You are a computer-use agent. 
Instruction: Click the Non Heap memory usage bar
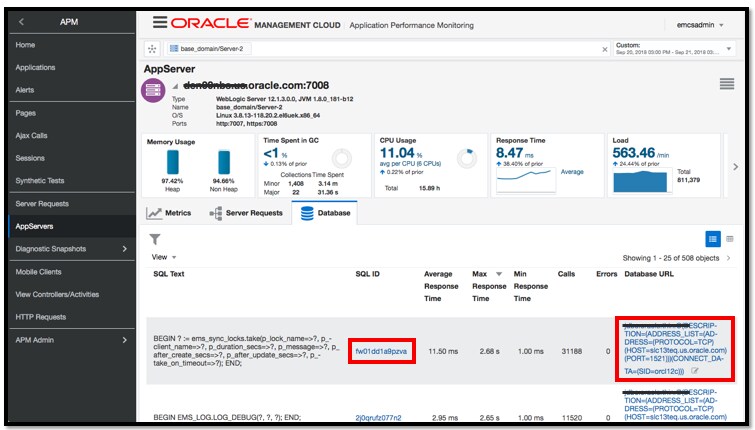(x=224, y=163)
